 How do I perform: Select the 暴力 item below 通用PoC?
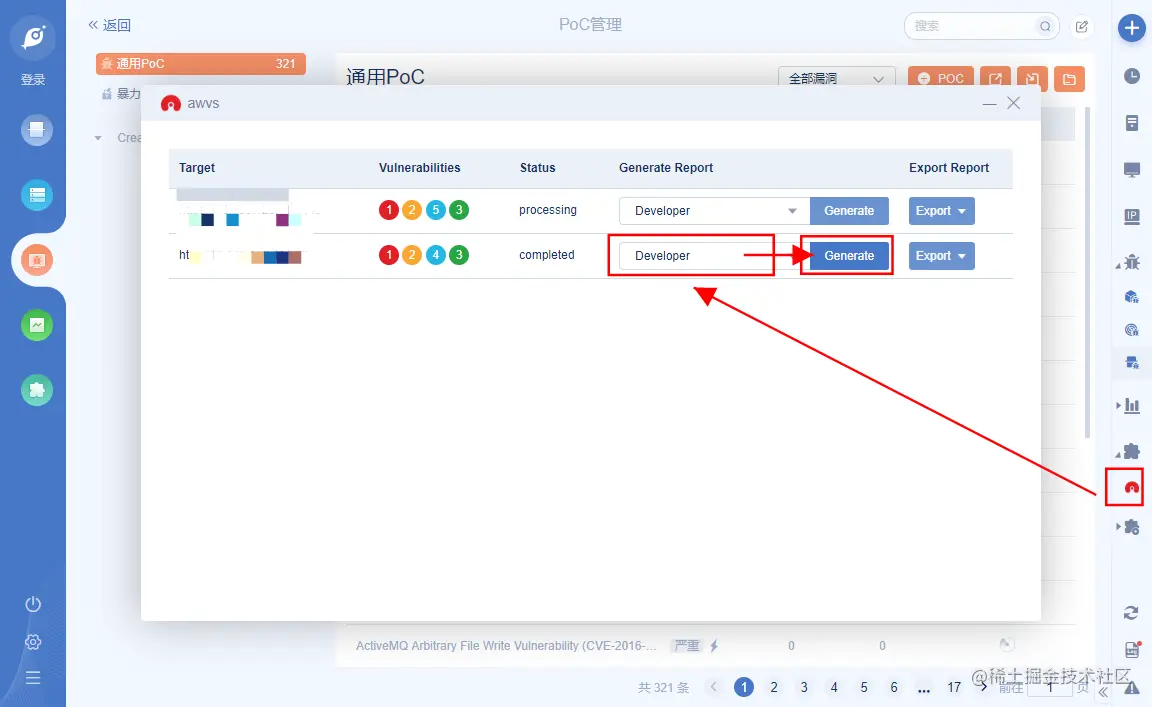pyautogui.click(x=121, y=93)
